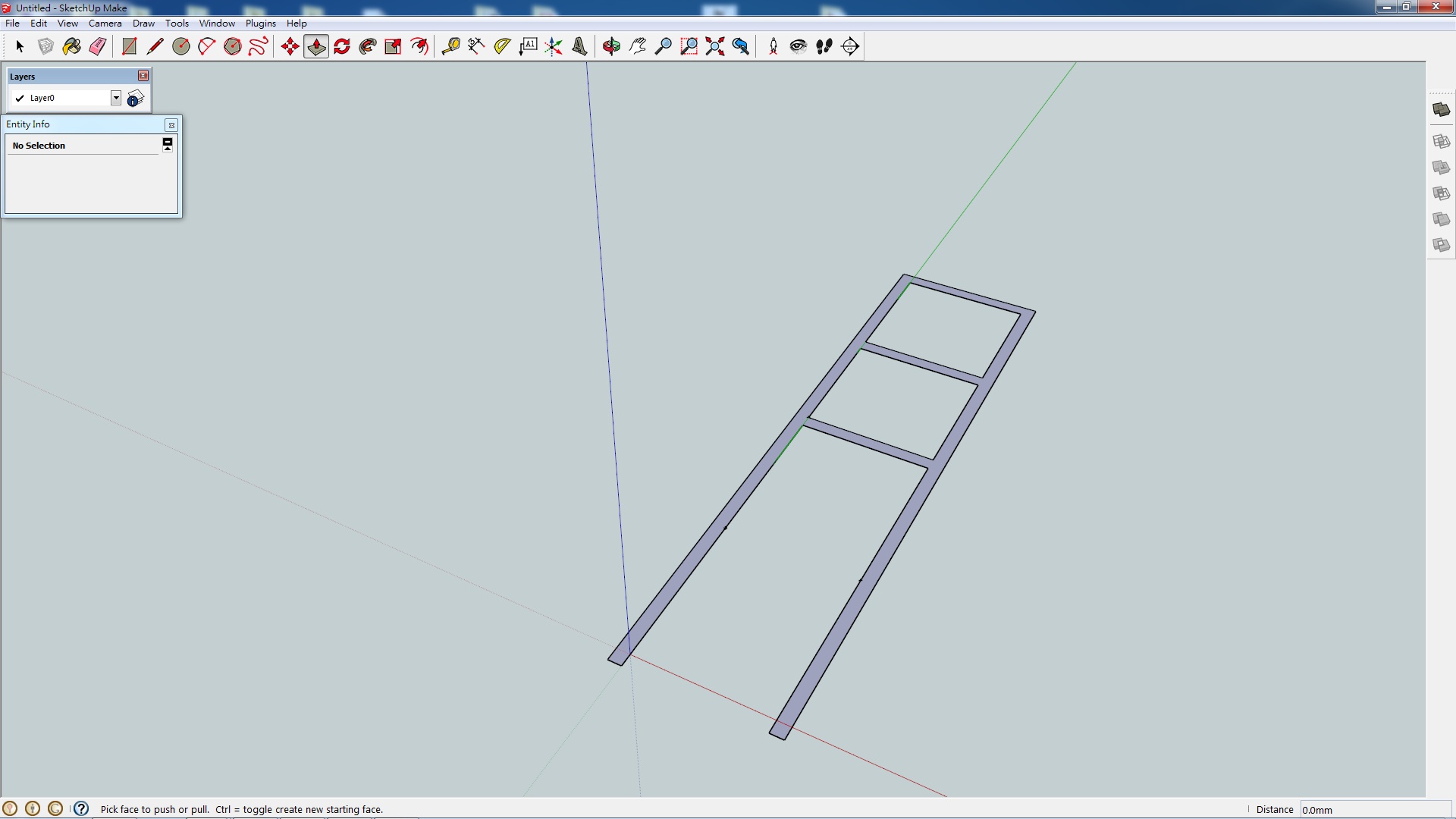Open the Camera menu
The image size is (1456, 819).
[105, 24]
